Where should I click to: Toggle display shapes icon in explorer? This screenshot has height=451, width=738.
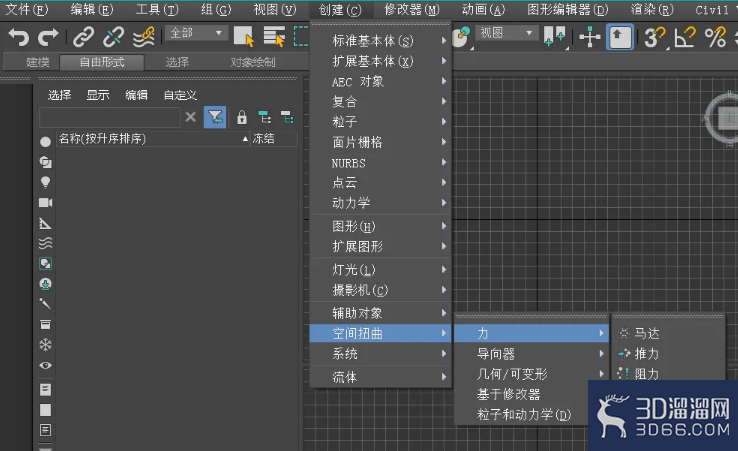tap(45, 162)
